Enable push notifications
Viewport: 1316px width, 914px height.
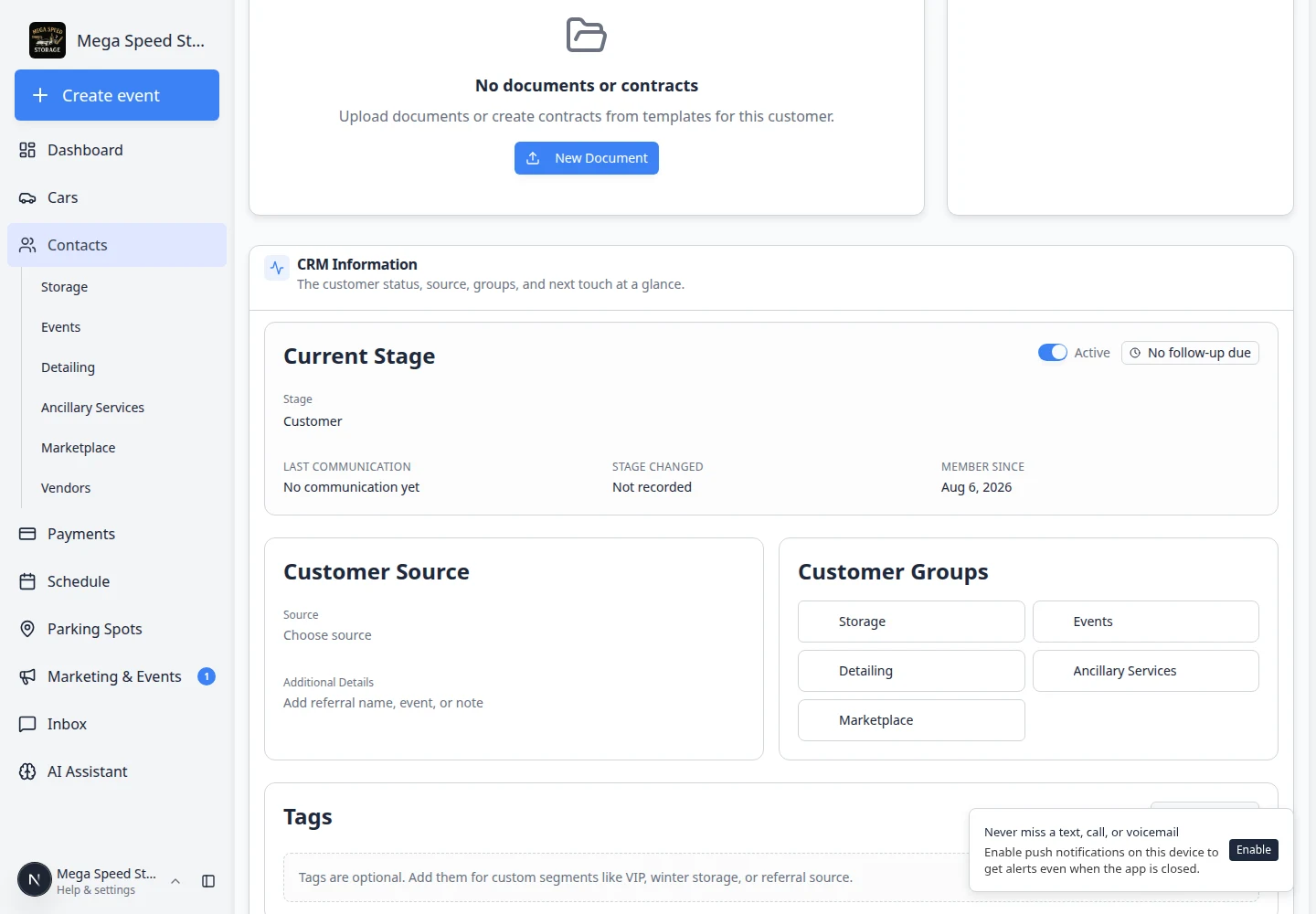click(1254, 850)
